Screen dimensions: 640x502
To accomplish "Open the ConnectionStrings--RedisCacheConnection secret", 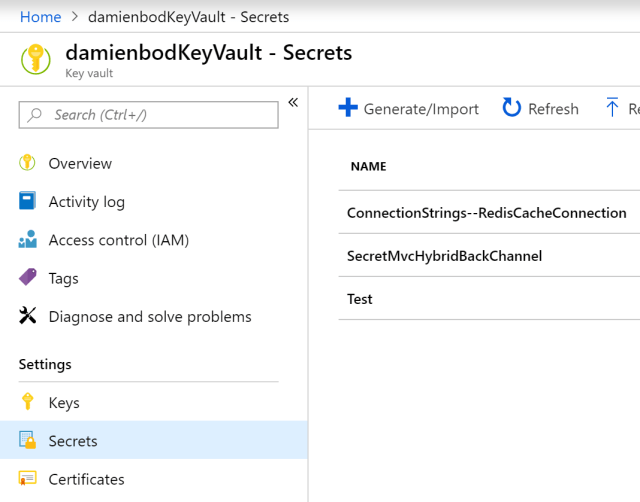I will (x=486, y=212).
